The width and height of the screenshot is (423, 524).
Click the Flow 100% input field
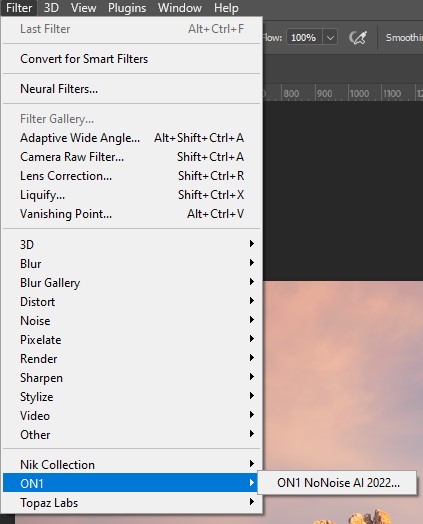tap(304, 37)
